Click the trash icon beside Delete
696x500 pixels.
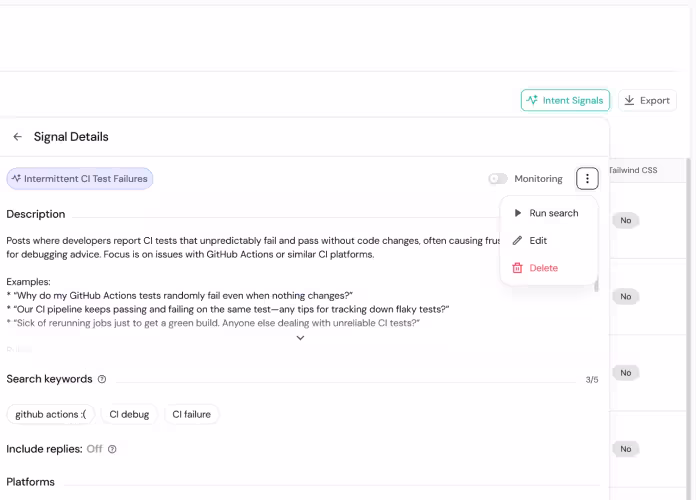(x=517, y=268)
